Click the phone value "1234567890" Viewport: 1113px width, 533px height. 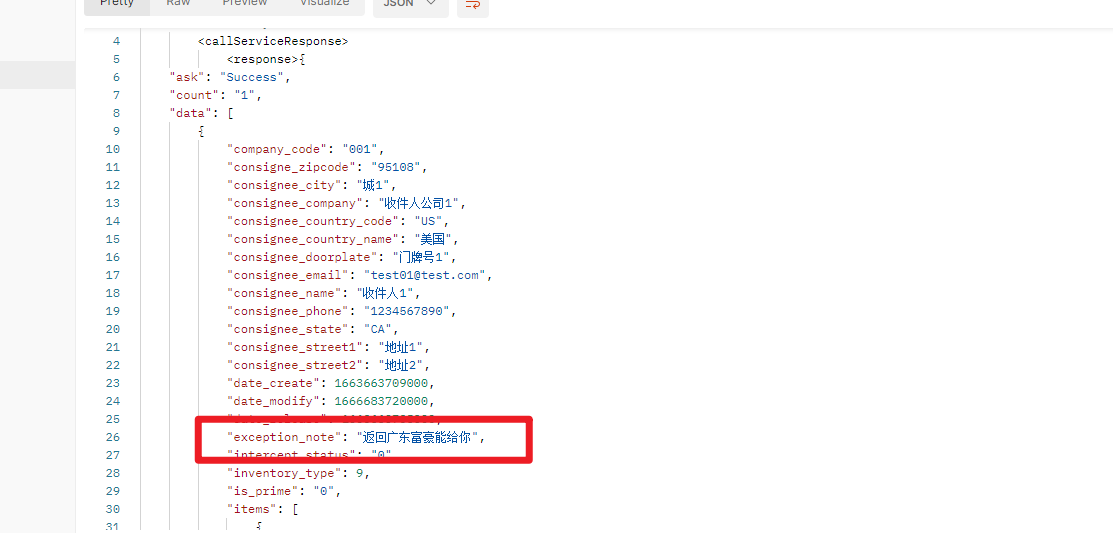pos(407,311)
